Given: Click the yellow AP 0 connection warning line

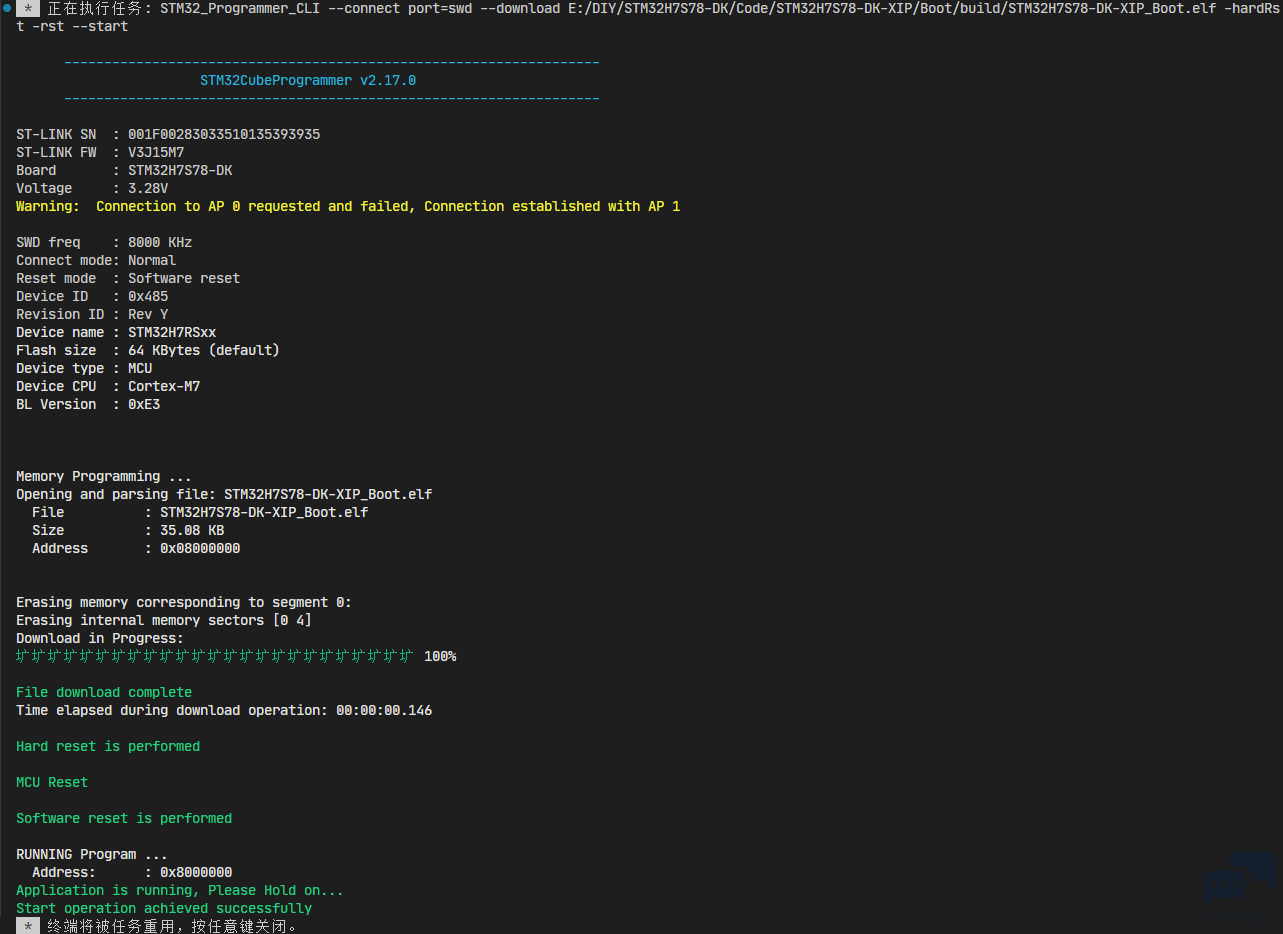Looking at the screenshot, I should [x=348, y=206].
